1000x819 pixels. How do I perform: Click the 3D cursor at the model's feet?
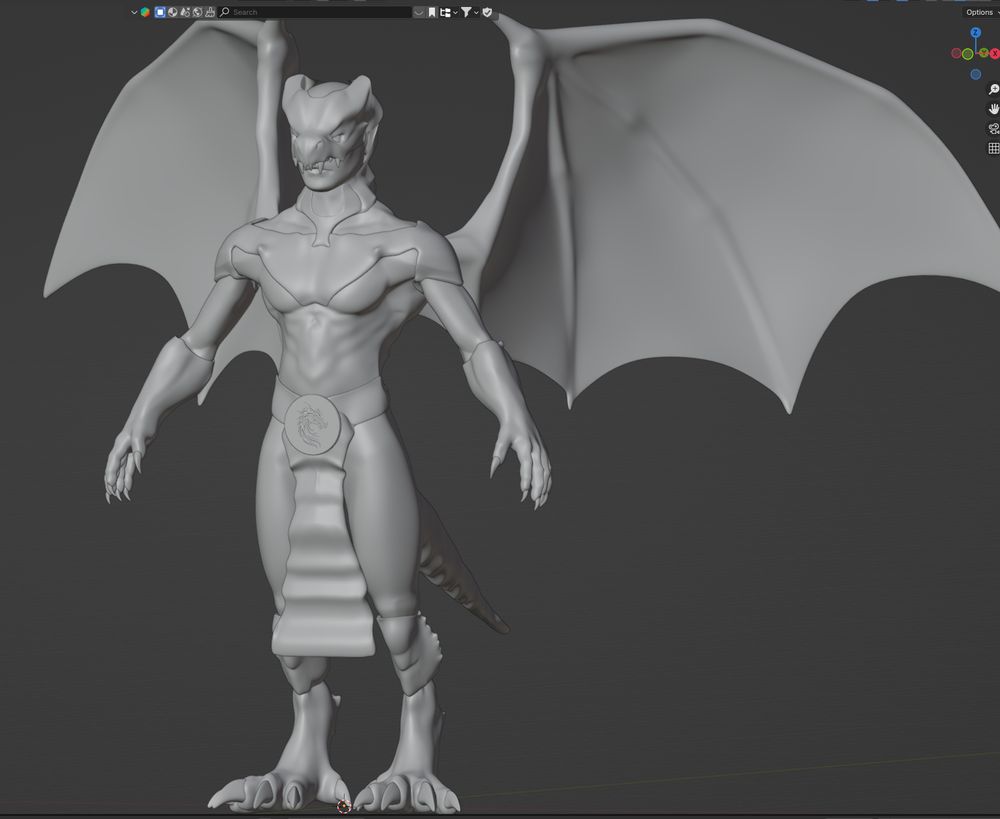pos(344,807)
